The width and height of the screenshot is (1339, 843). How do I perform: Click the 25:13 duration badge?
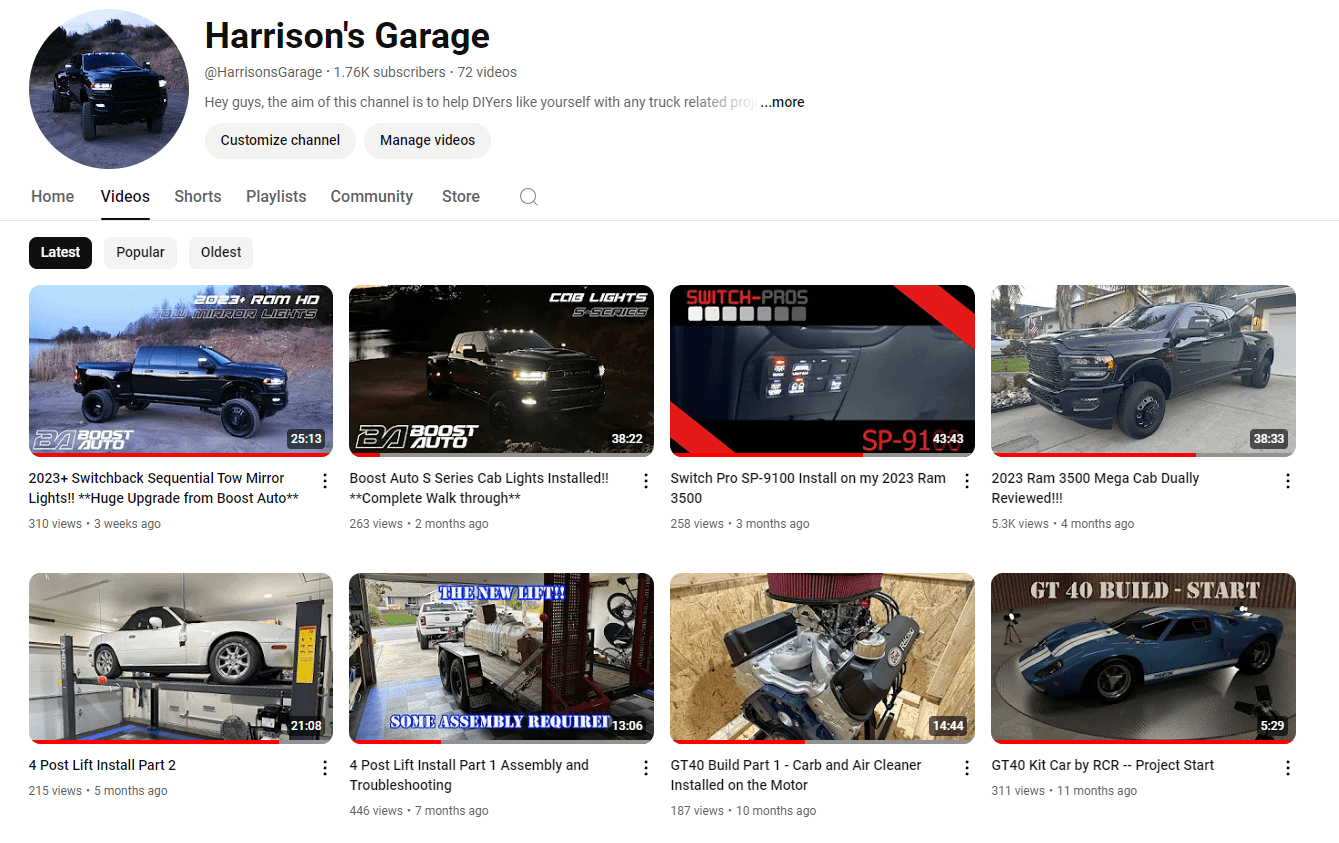point(306,438)
